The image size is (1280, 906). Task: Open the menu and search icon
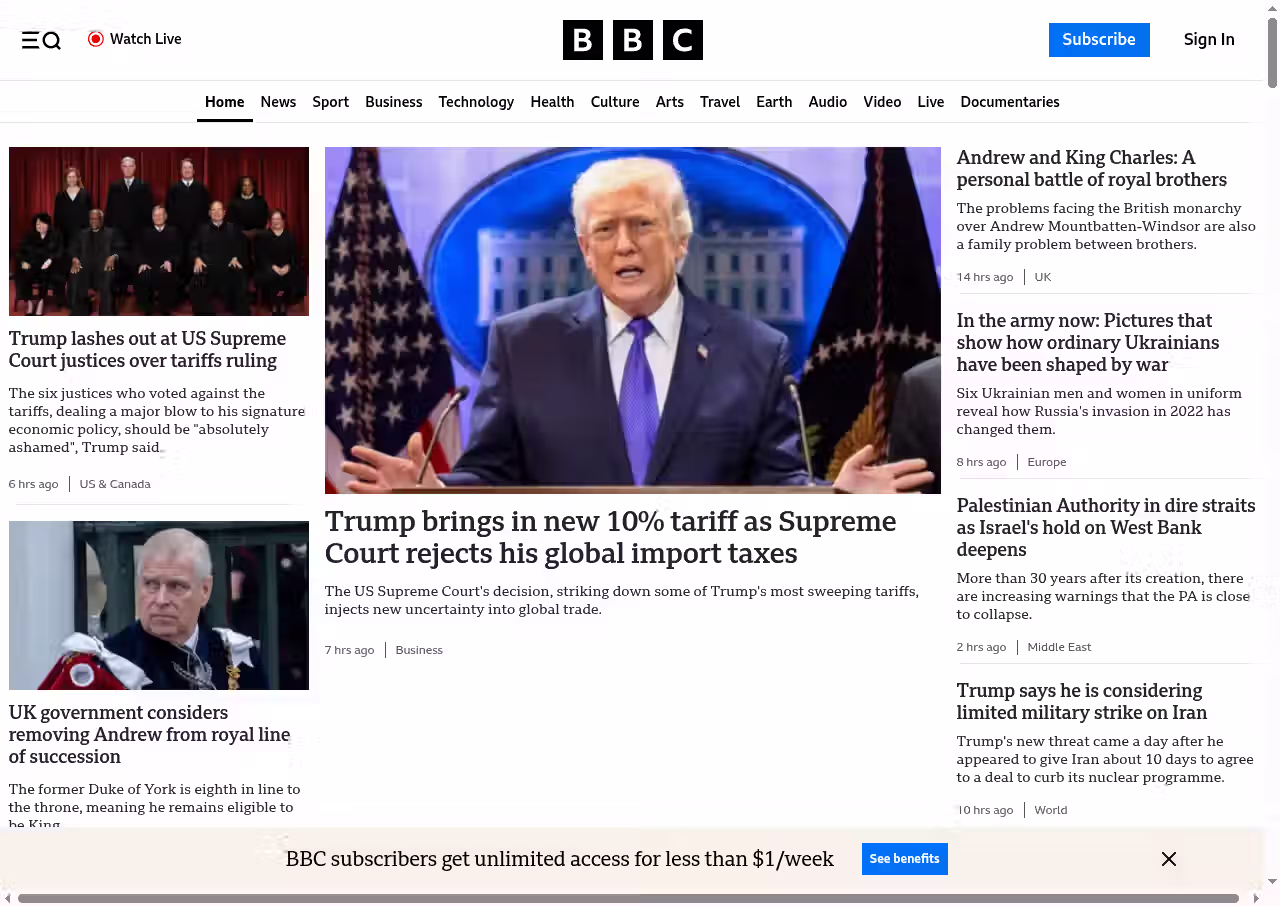pyautogui.click(x=41, y=40)
